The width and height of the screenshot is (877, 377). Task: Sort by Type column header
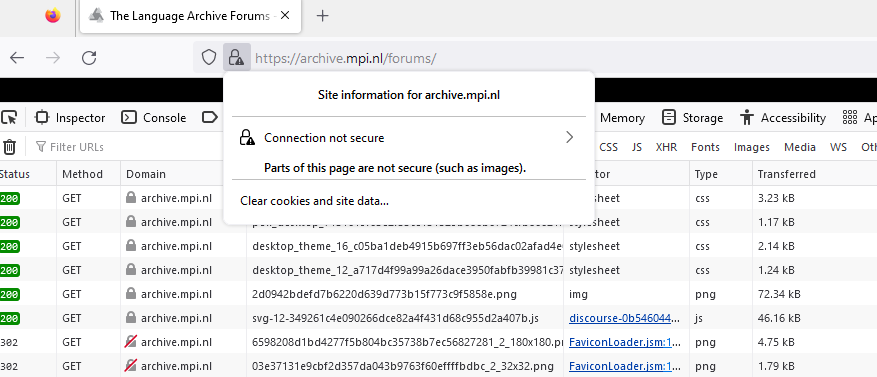tap(720, 174)
